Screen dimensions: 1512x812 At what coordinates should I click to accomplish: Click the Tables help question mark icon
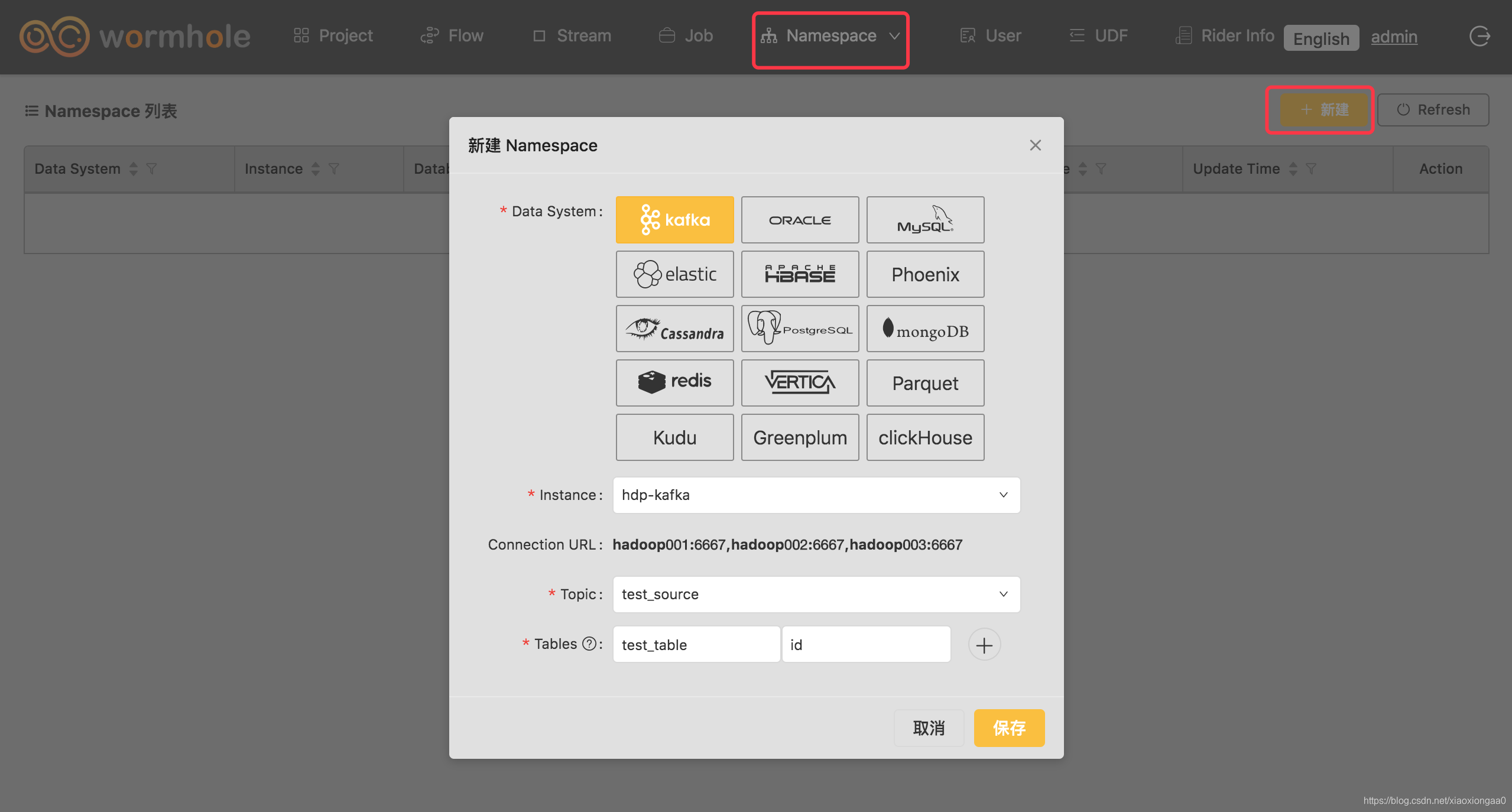click(x=589, y=644)
